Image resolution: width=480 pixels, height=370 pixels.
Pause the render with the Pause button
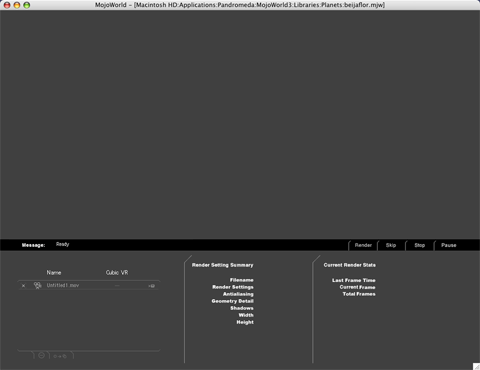click(x=449, y=245)
